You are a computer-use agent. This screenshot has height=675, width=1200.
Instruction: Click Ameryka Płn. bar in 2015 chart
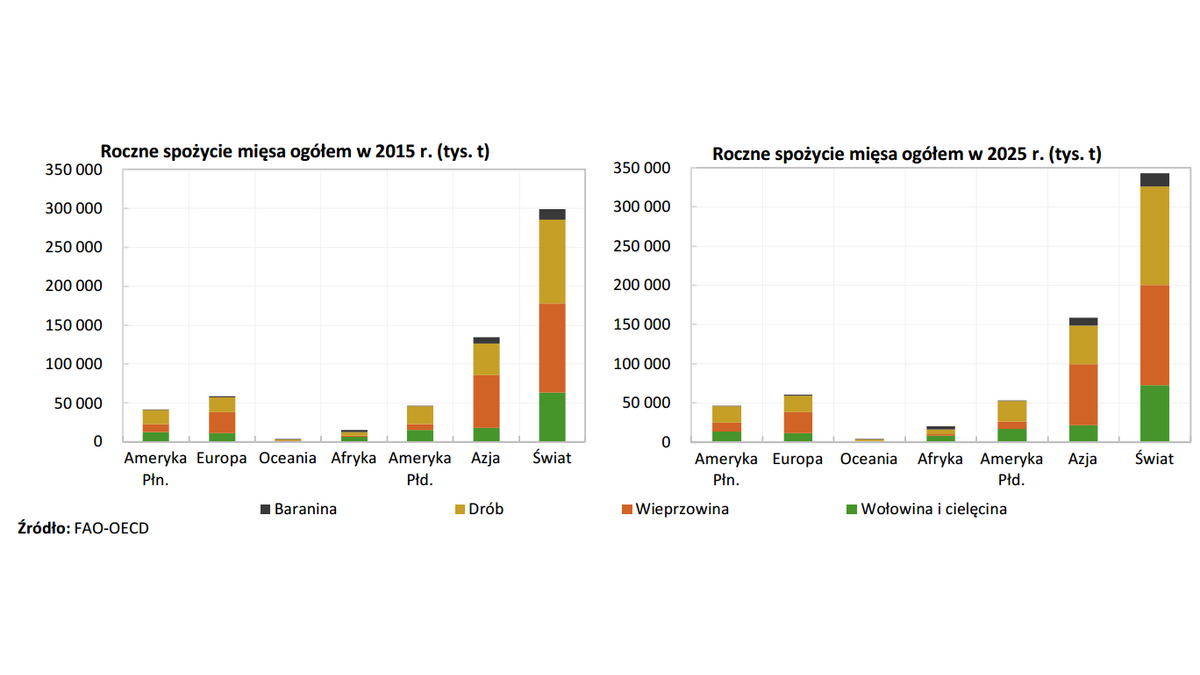155,425
